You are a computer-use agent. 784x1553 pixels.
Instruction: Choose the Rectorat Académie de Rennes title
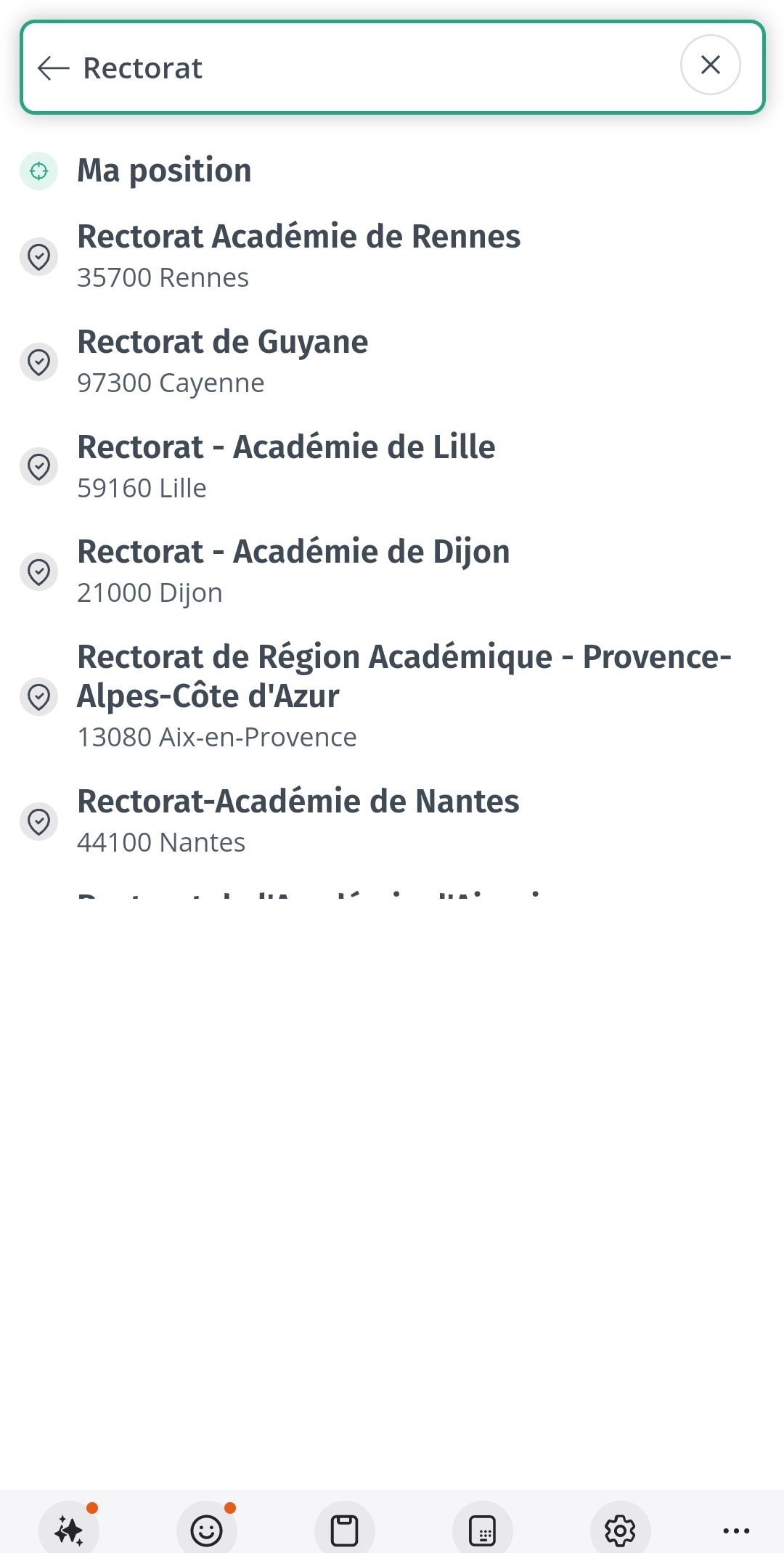298,237
